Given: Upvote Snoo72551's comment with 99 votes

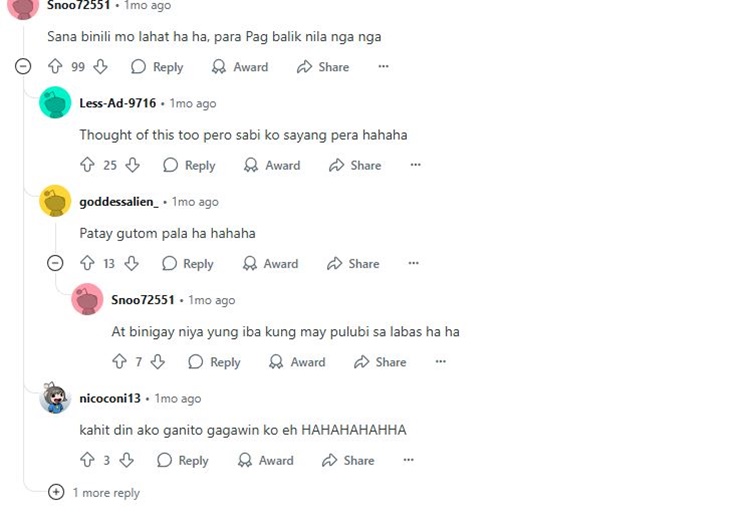Looking at the screenshot, I should tap(55, 66).
